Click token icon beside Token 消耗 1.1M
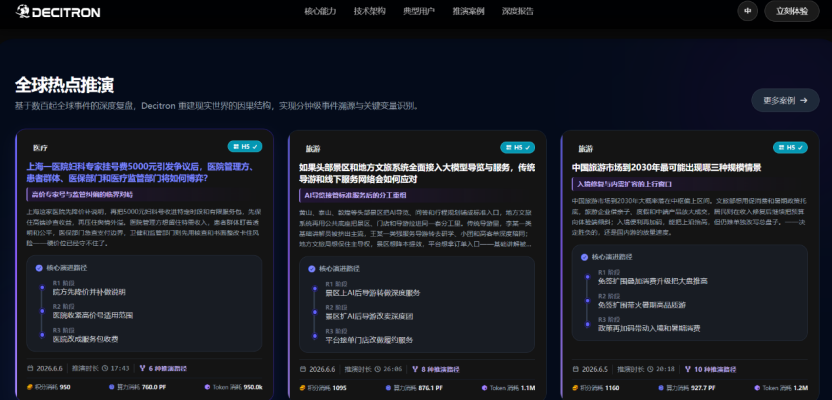The width and height of the screenshot is (832, 400). coord(484,388)
